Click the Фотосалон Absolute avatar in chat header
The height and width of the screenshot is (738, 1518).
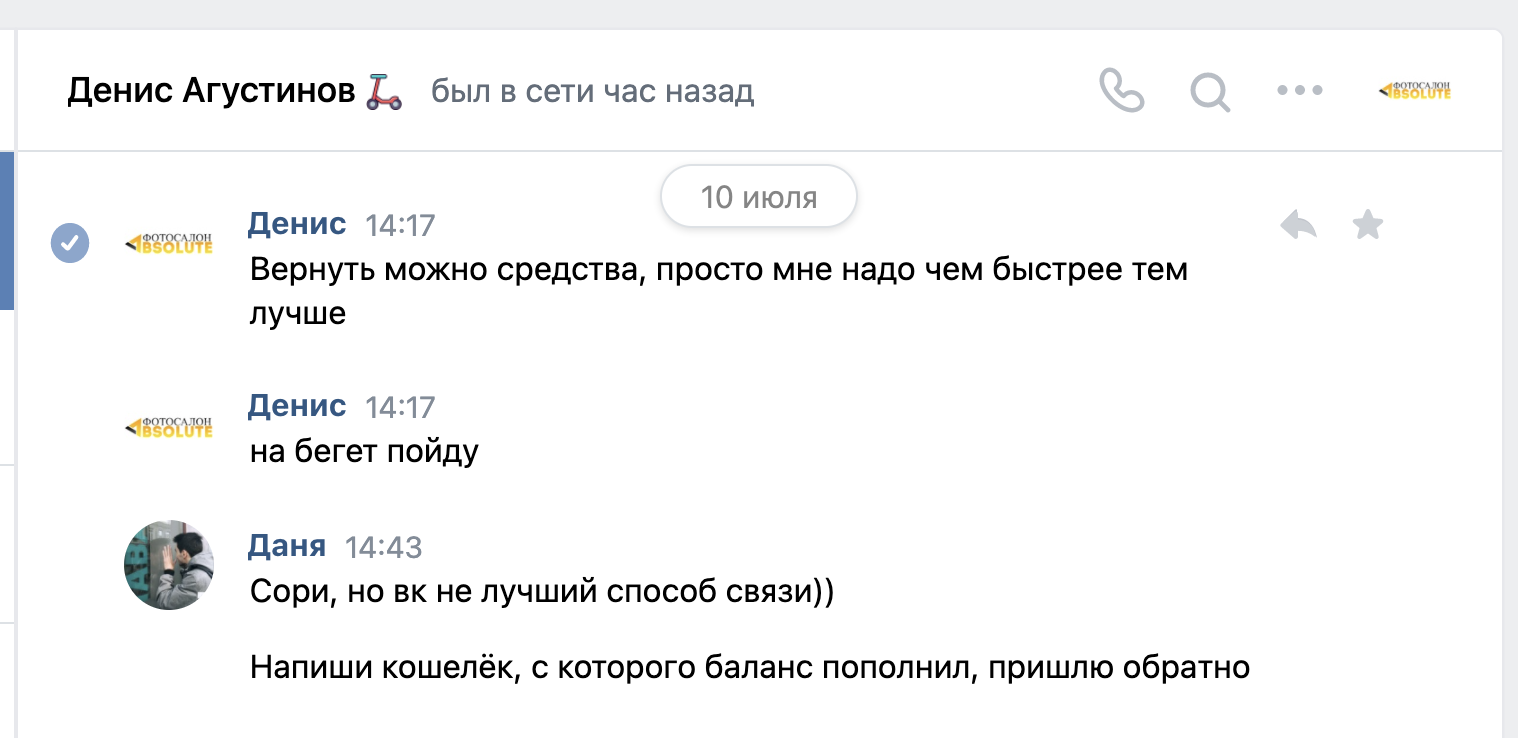[x=1414, y=91]
